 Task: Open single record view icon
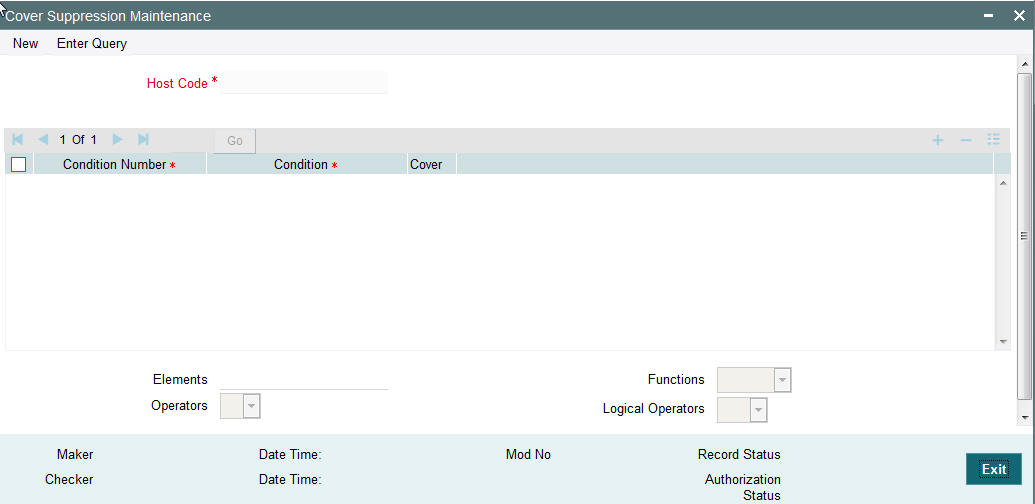pos(993,140)
